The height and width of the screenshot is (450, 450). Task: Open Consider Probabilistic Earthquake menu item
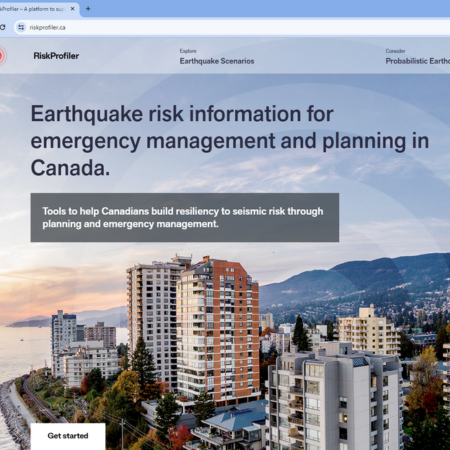click(x=418, y=56)
